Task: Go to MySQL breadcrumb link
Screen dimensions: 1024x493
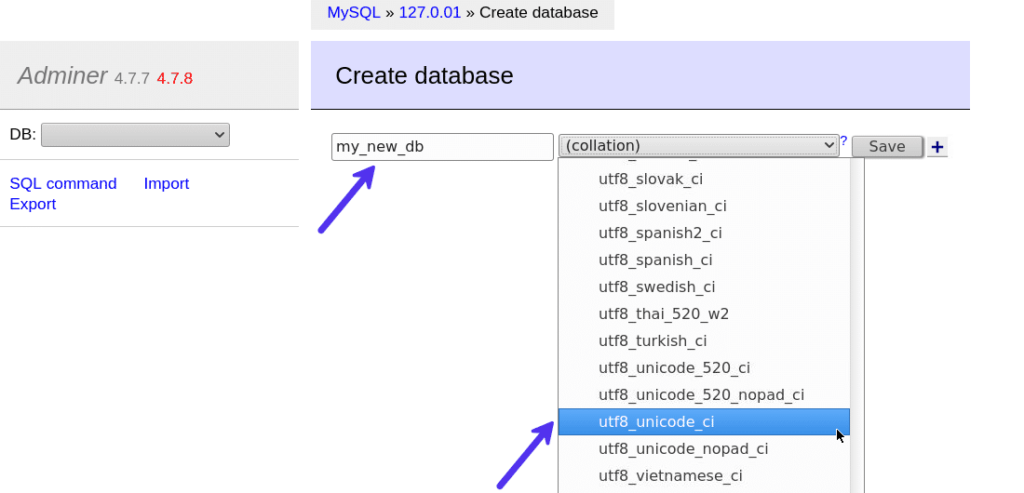Action: coord(354,13)
